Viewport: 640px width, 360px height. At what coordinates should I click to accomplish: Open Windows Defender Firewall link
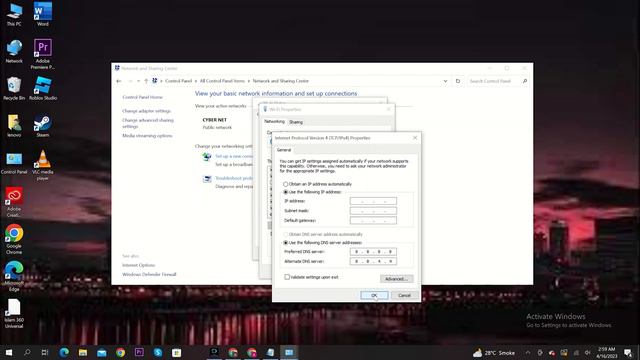point(149,274)
